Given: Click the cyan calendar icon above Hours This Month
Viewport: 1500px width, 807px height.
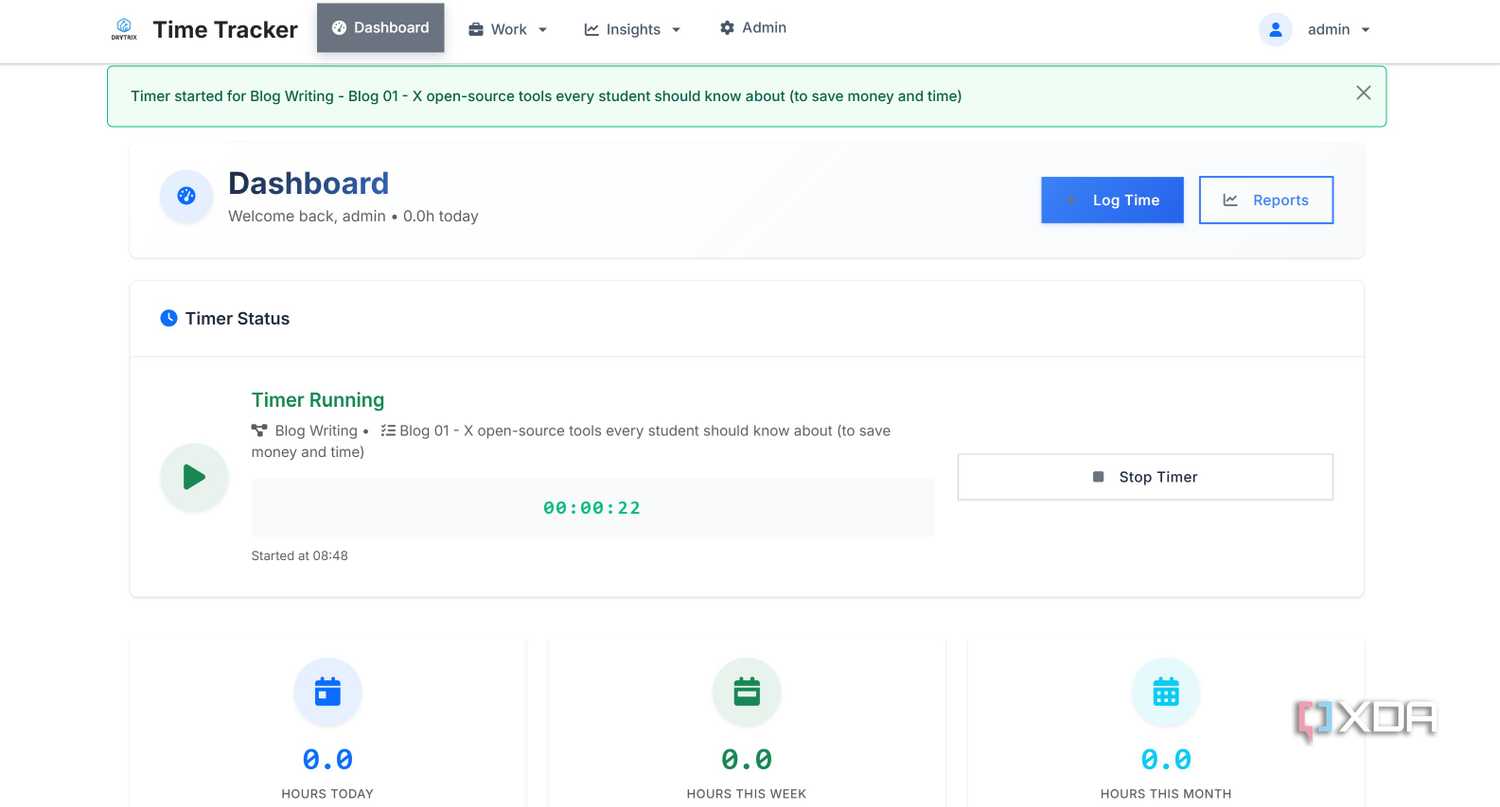Looking at the screenshot, I should [x=1166, y=692].
